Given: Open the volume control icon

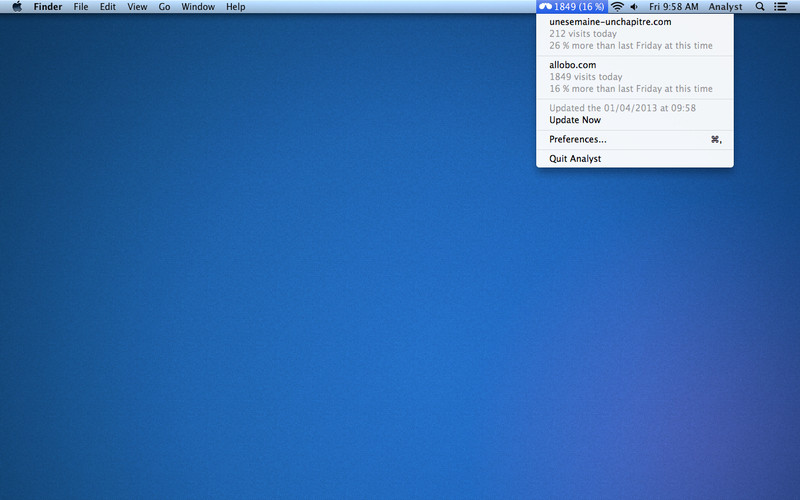Looking at the screenshot, I should (x=634, y=7).
